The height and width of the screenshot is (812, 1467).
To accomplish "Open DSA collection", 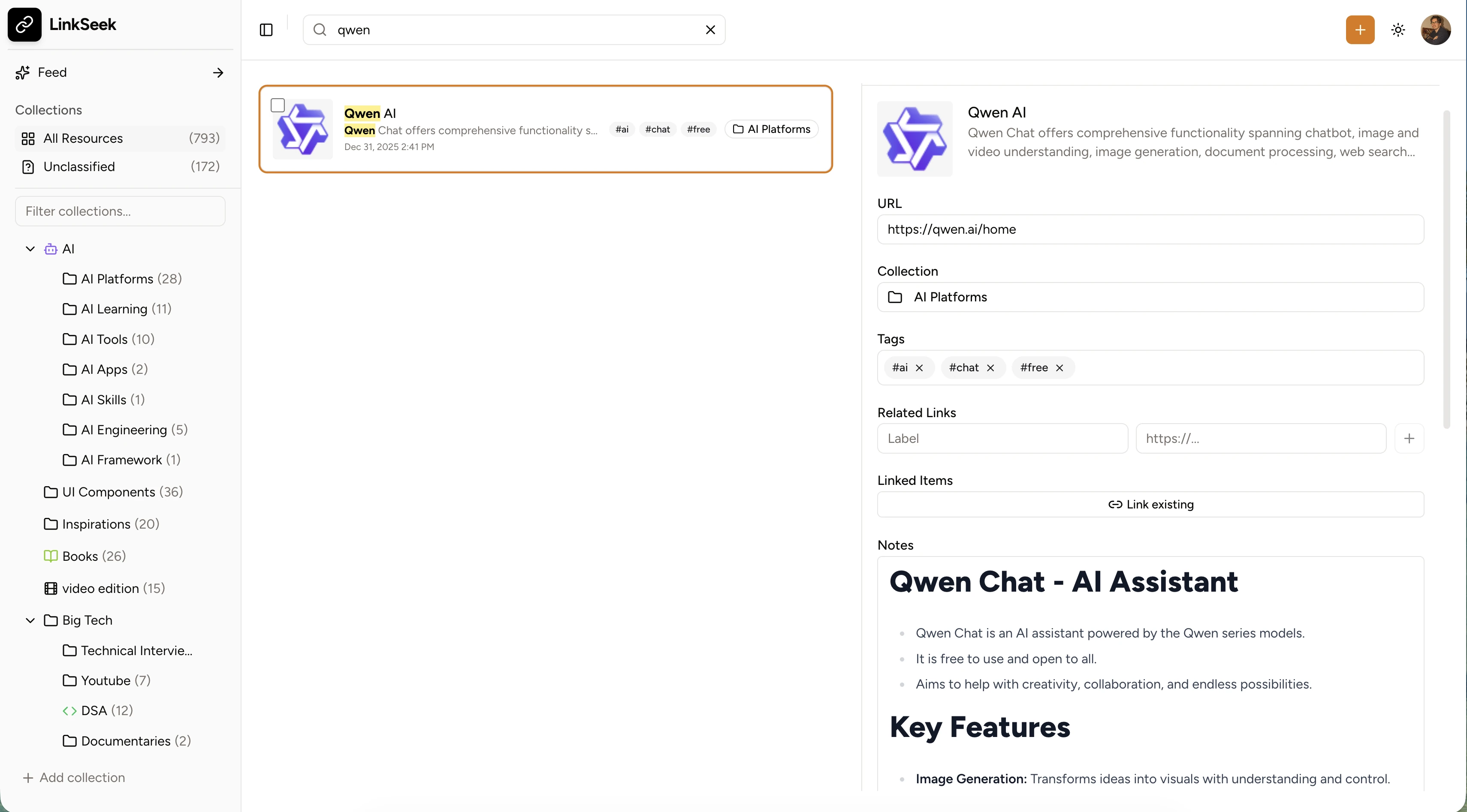I will pyautogui.click(x=98, y=711).
